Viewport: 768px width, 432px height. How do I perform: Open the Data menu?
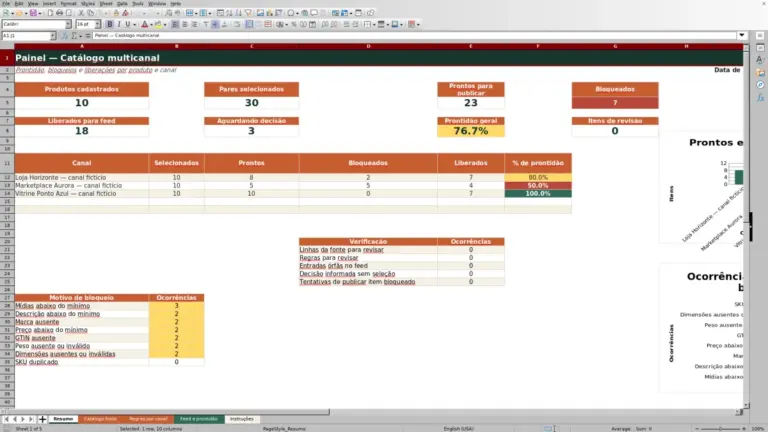pos(122,3)
